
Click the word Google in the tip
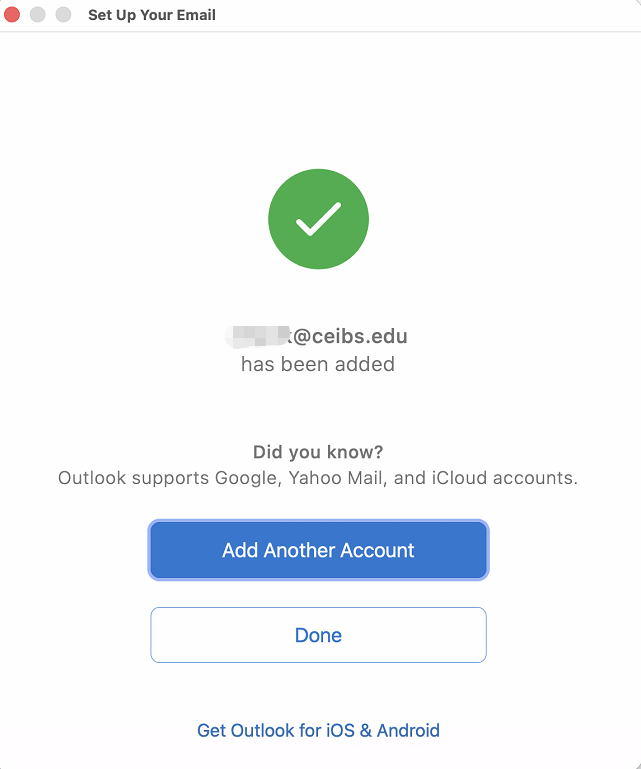pyautogui.click(x=247, y=478)
